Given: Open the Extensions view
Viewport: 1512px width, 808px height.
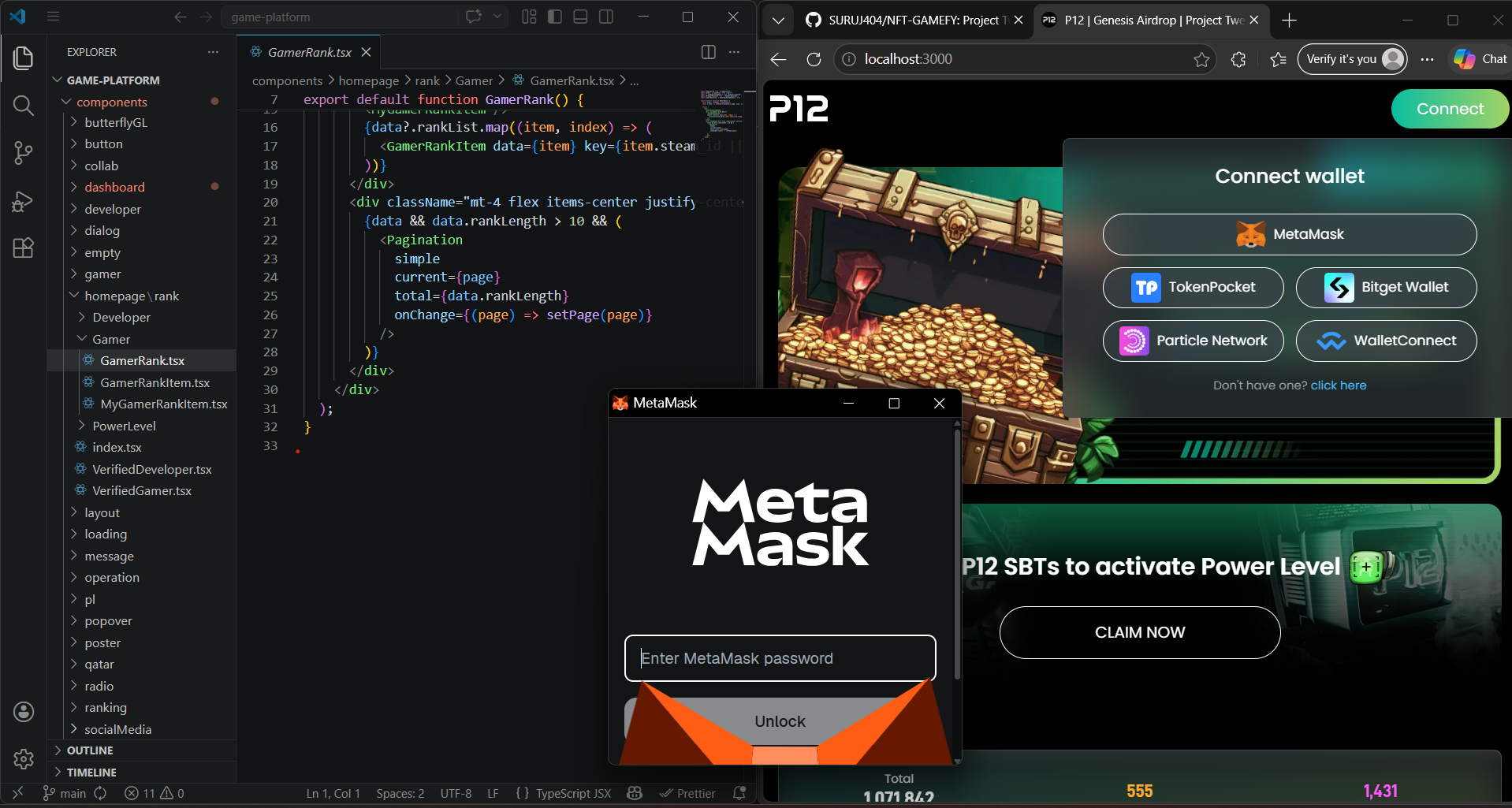Looking at the screenshot, I should [24, 248].
